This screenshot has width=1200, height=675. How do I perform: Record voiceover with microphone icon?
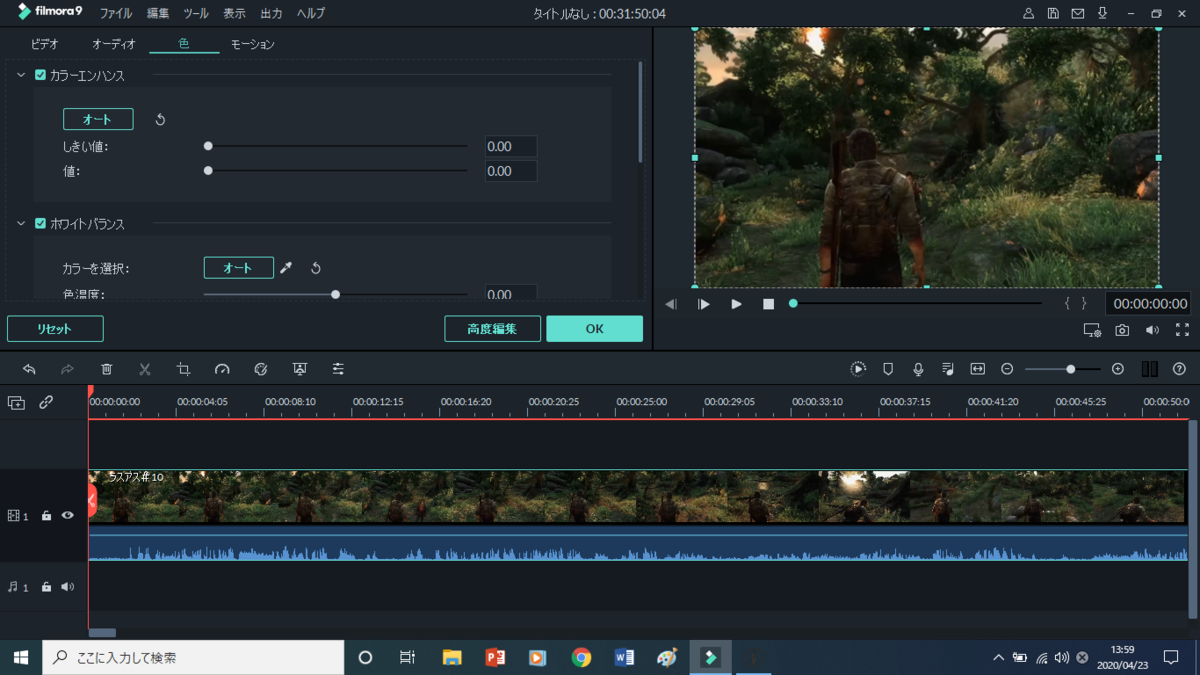(918, 369)
